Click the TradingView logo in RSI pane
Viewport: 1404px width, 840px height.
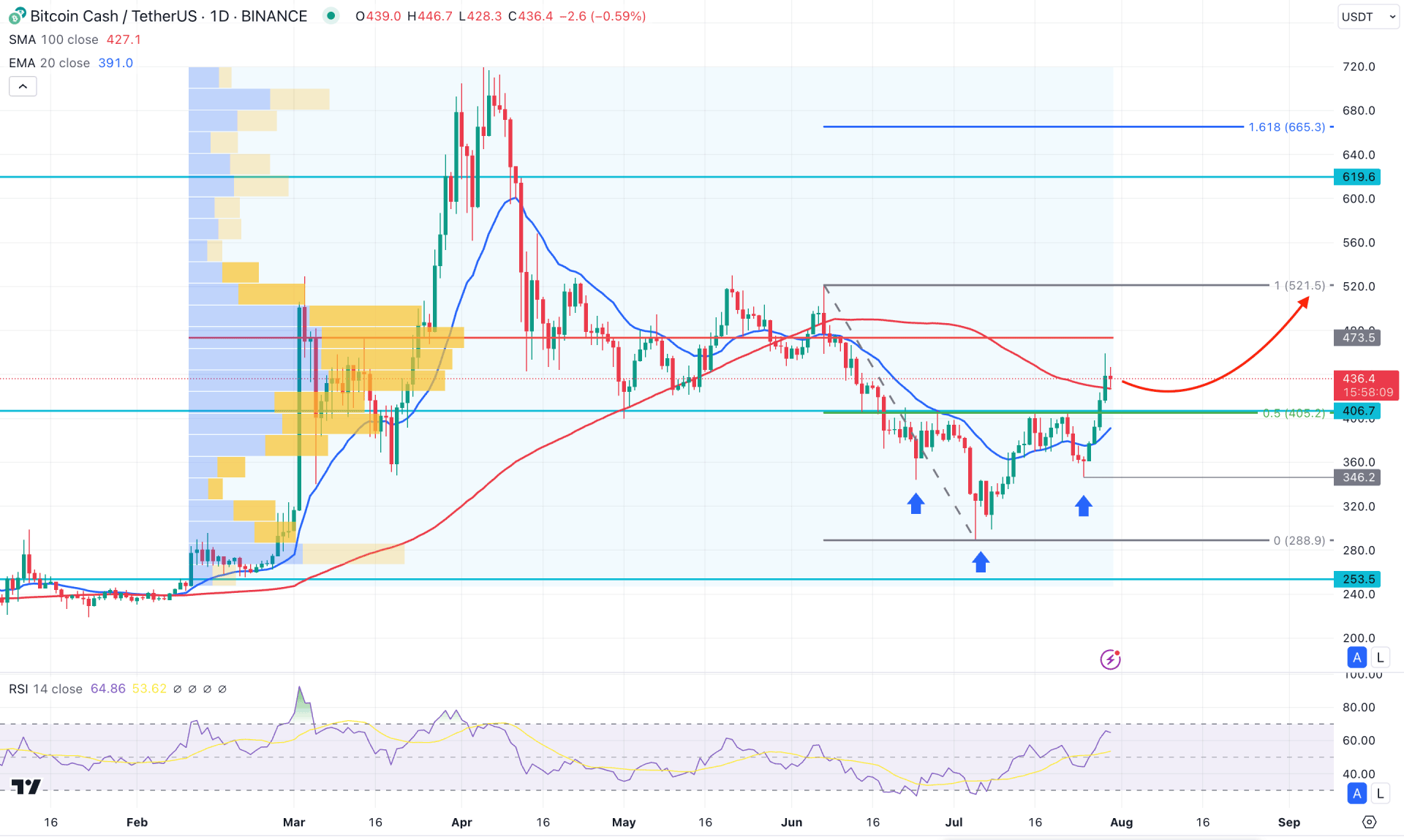click(26, 787)
